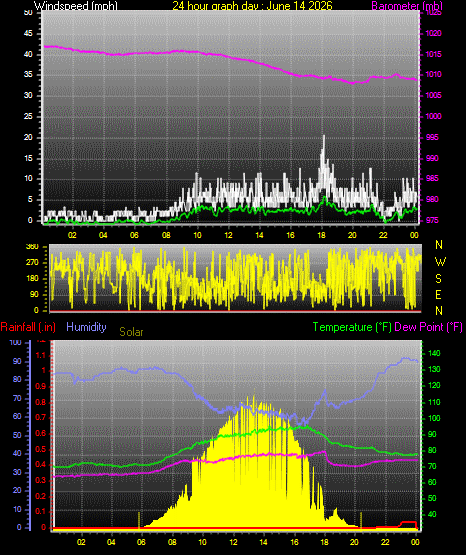Click the "Barometer (mb)" axis title
466x555 pixels.
tap(407, 5)
